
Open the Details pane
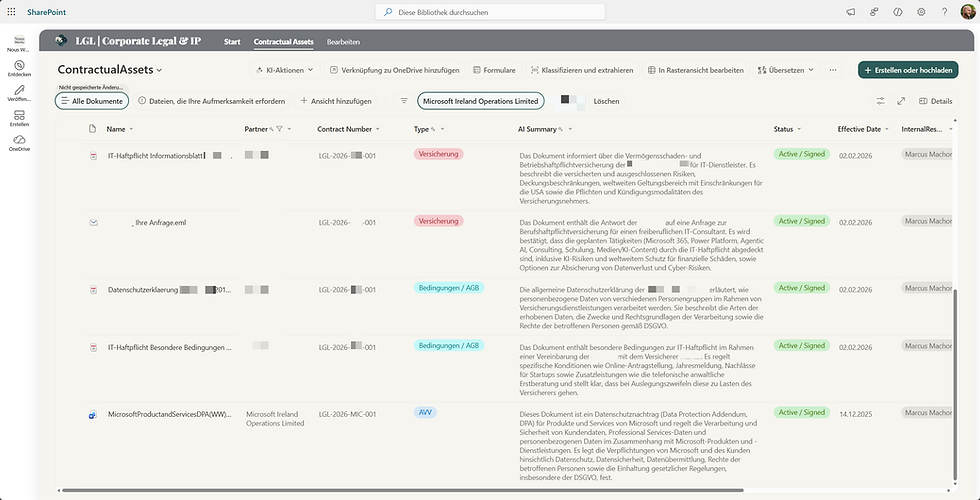(x=936, y=101)
